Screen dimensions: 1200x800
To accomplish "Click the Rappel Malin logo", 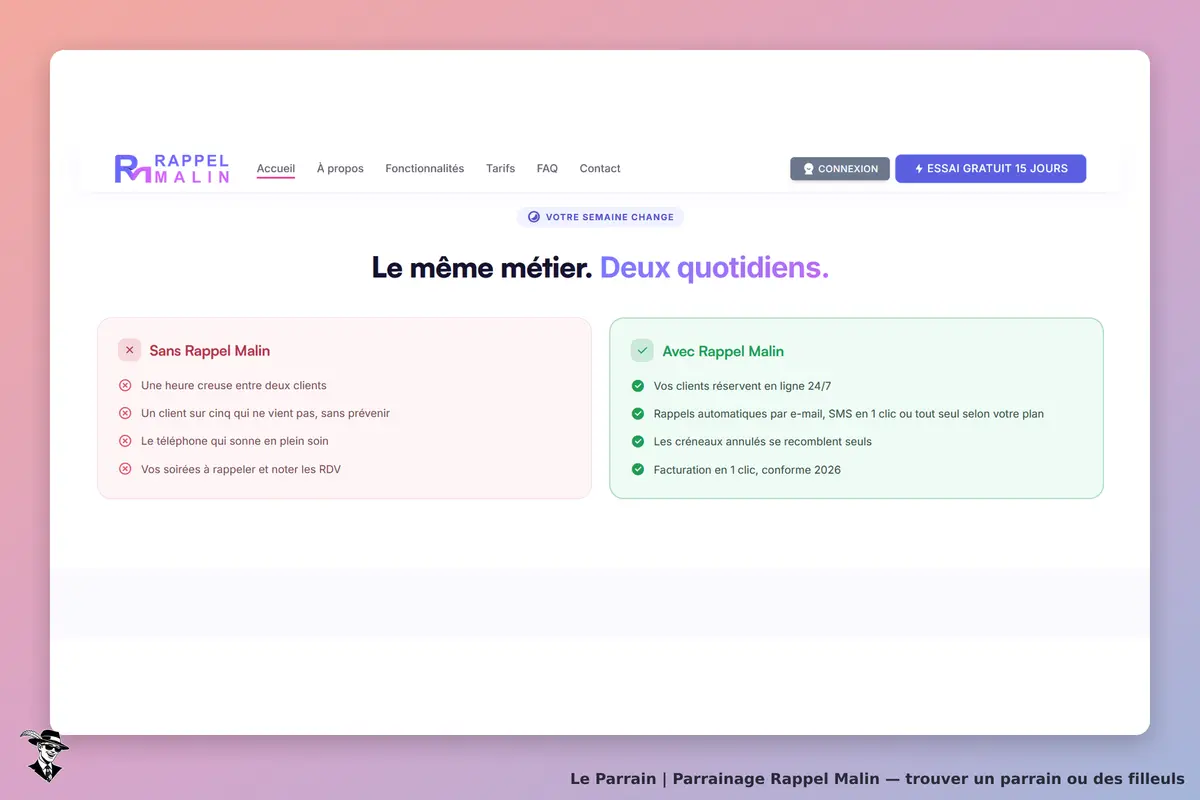I will click(172, 168).
